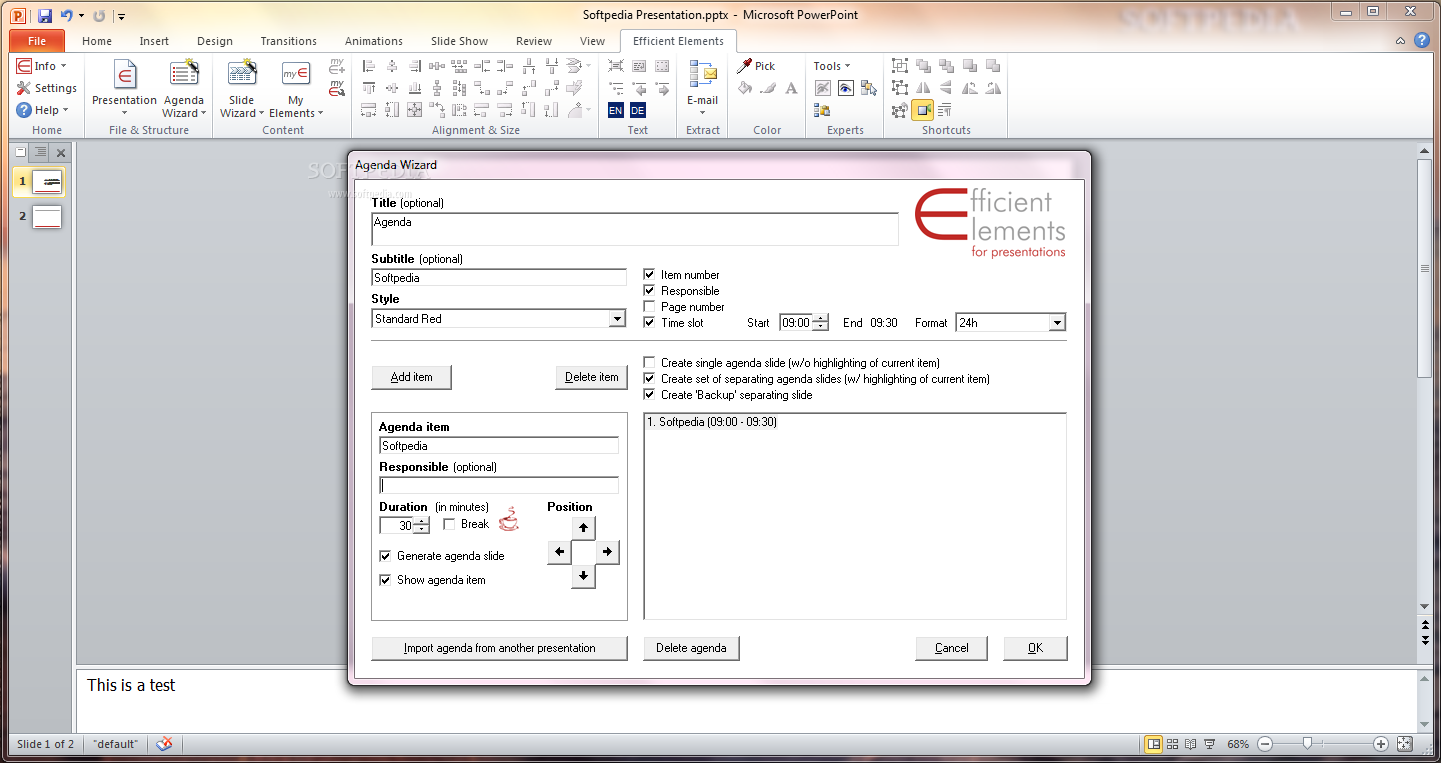The height and width of the screenshot is (763, 1441).
Task: Click Fit slide to window icon
Action: pos(1404,744)
